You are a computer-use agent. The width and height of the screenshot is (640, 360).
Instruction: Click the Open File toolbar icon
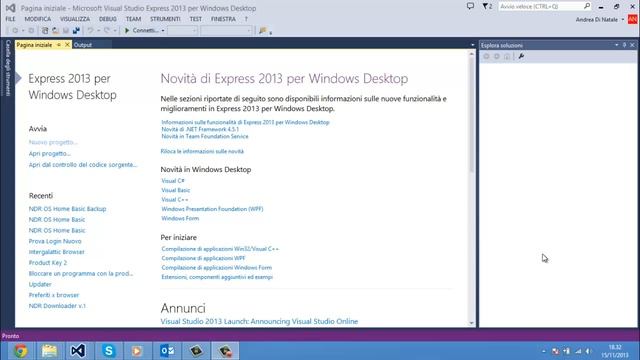pos(55,31)
